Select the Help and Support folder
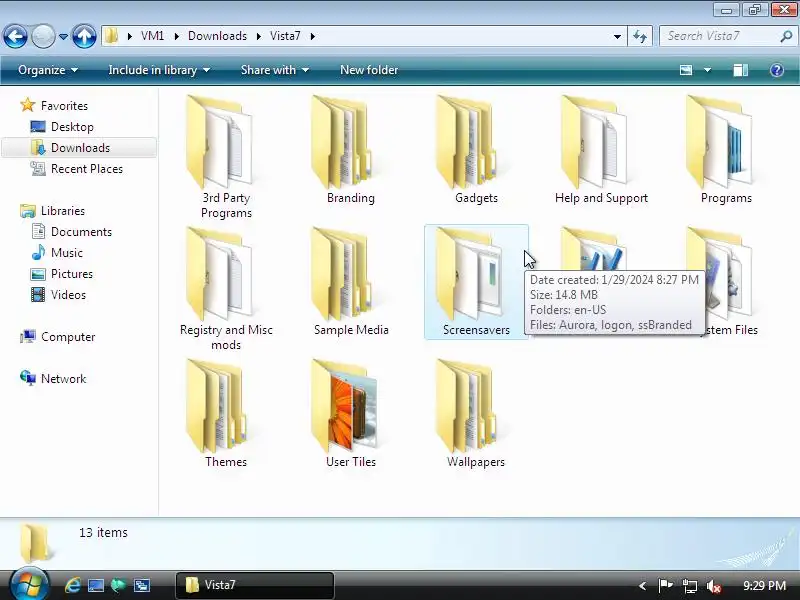This screenshot has width=800, height=600. coord(601,151)
